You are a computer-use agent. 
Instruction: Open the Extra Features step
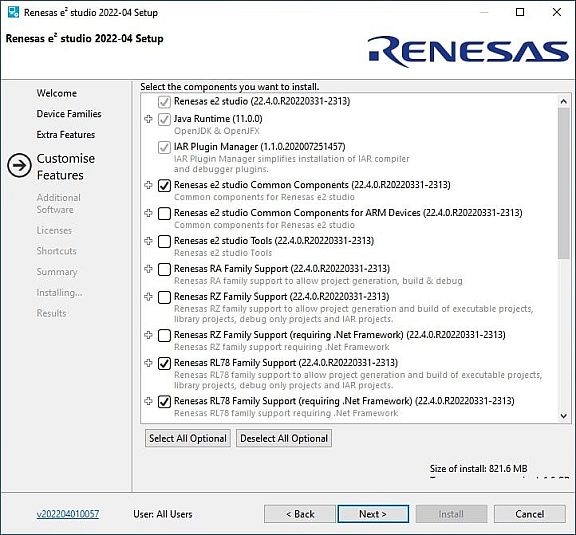coord(66,134)
